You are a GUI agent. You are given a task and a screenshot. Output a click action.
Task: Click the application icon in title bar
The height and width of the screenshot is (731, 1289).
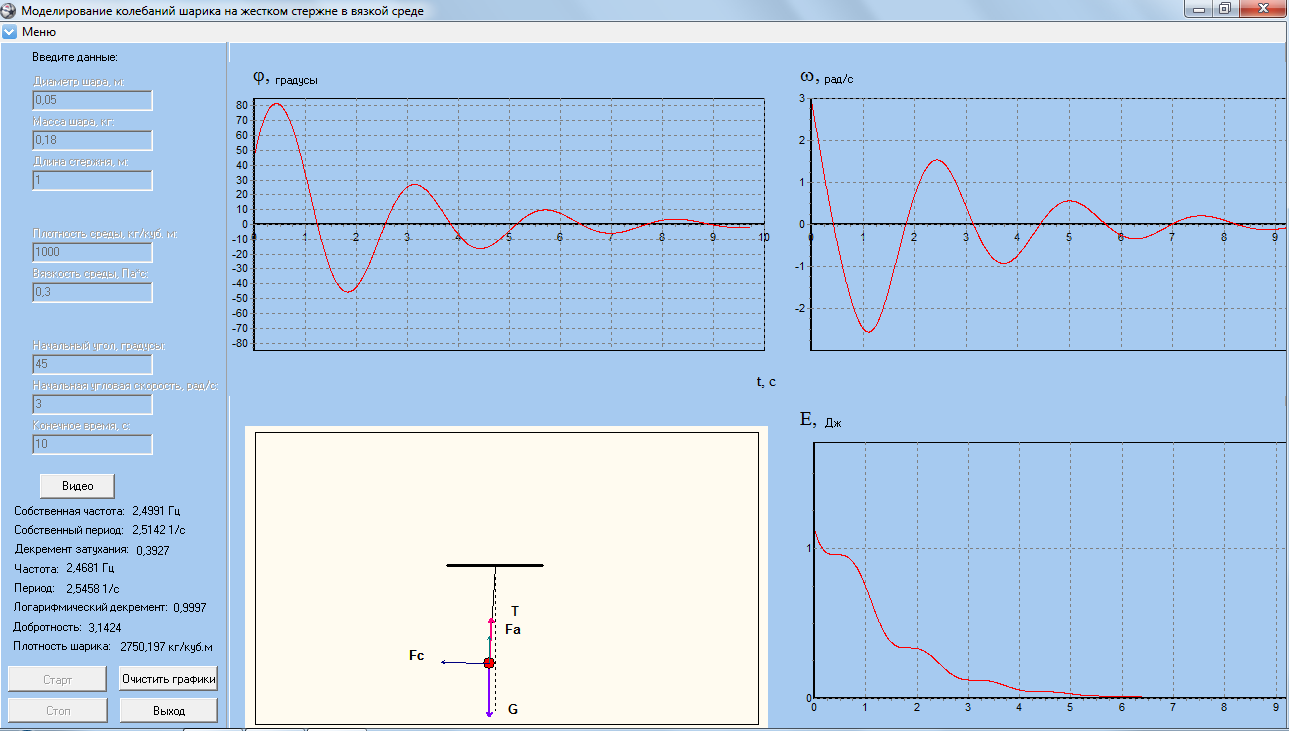tap(9, 11)
